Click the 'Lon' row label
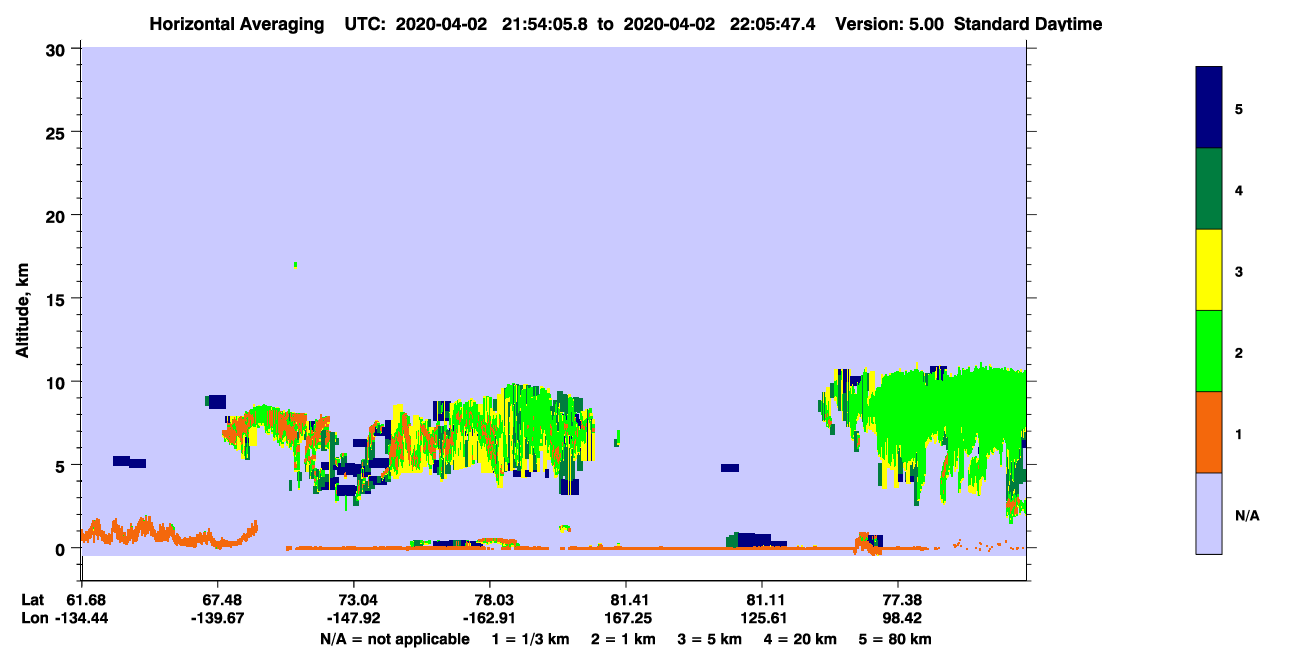The height and width of the screenshot is (667, 1300). (x=33, y=618)
